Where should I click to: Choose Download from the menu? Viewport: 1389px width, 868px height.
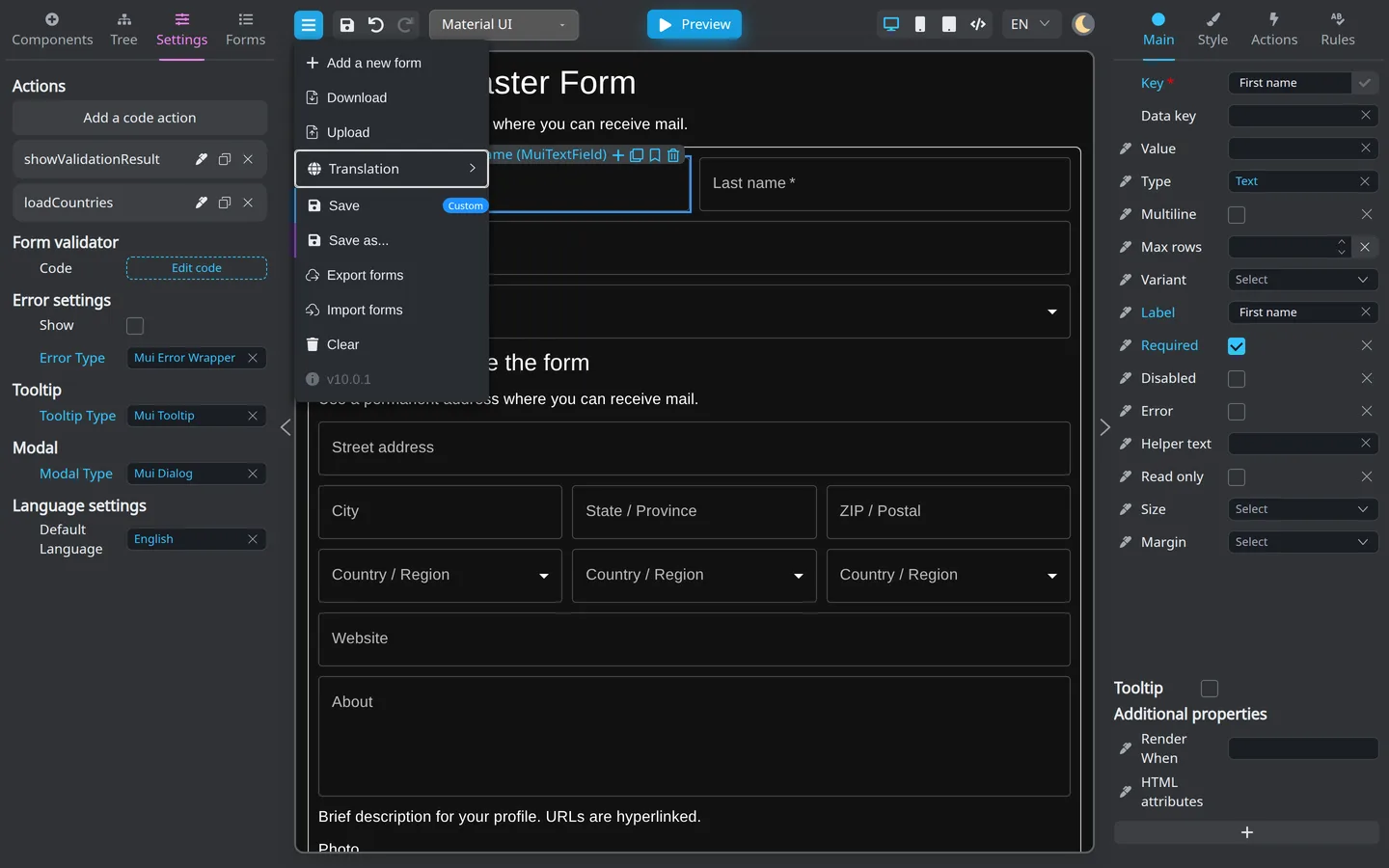click(392, 97)
